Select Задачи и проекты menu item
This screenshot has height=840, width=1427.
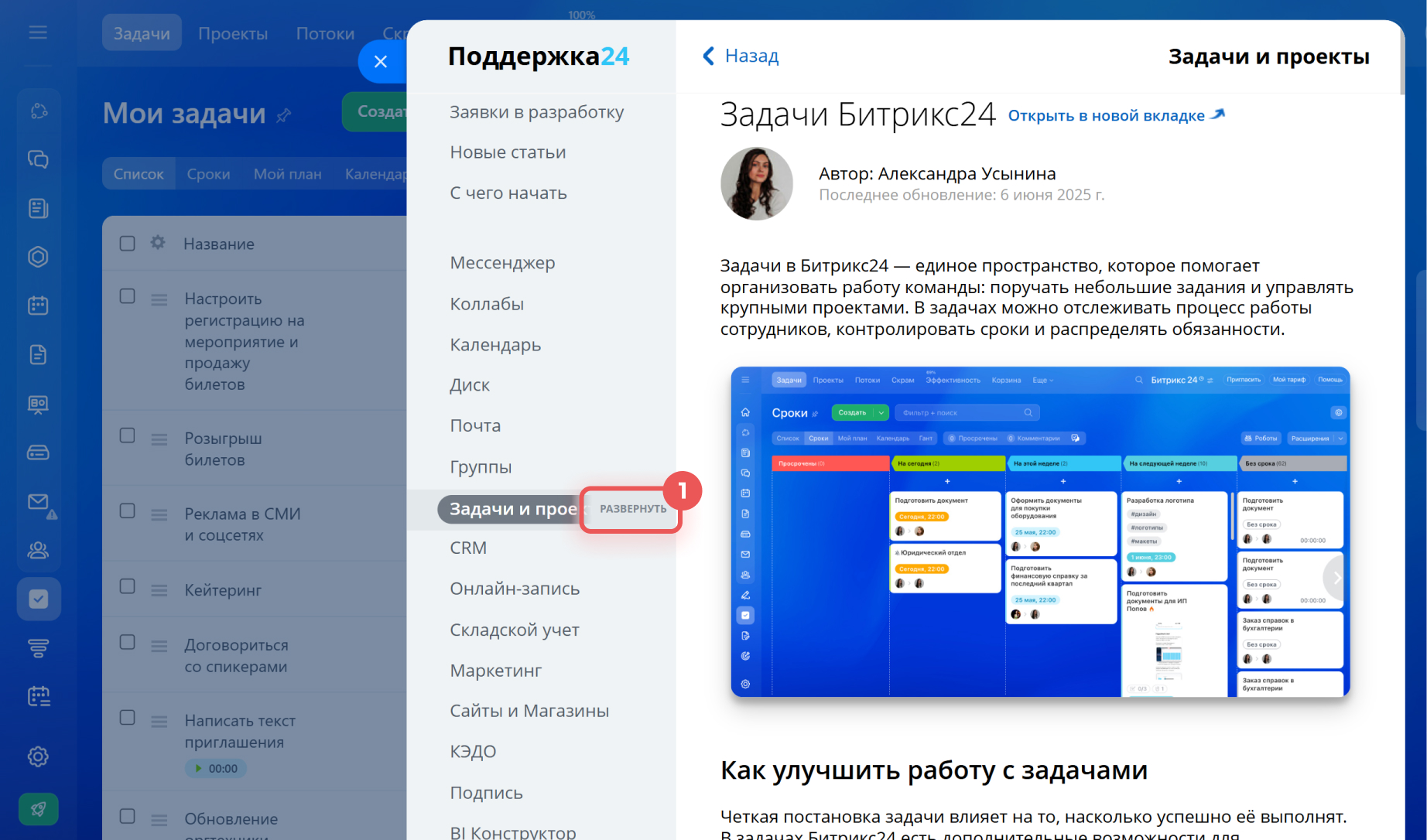[x=512, y=509]
